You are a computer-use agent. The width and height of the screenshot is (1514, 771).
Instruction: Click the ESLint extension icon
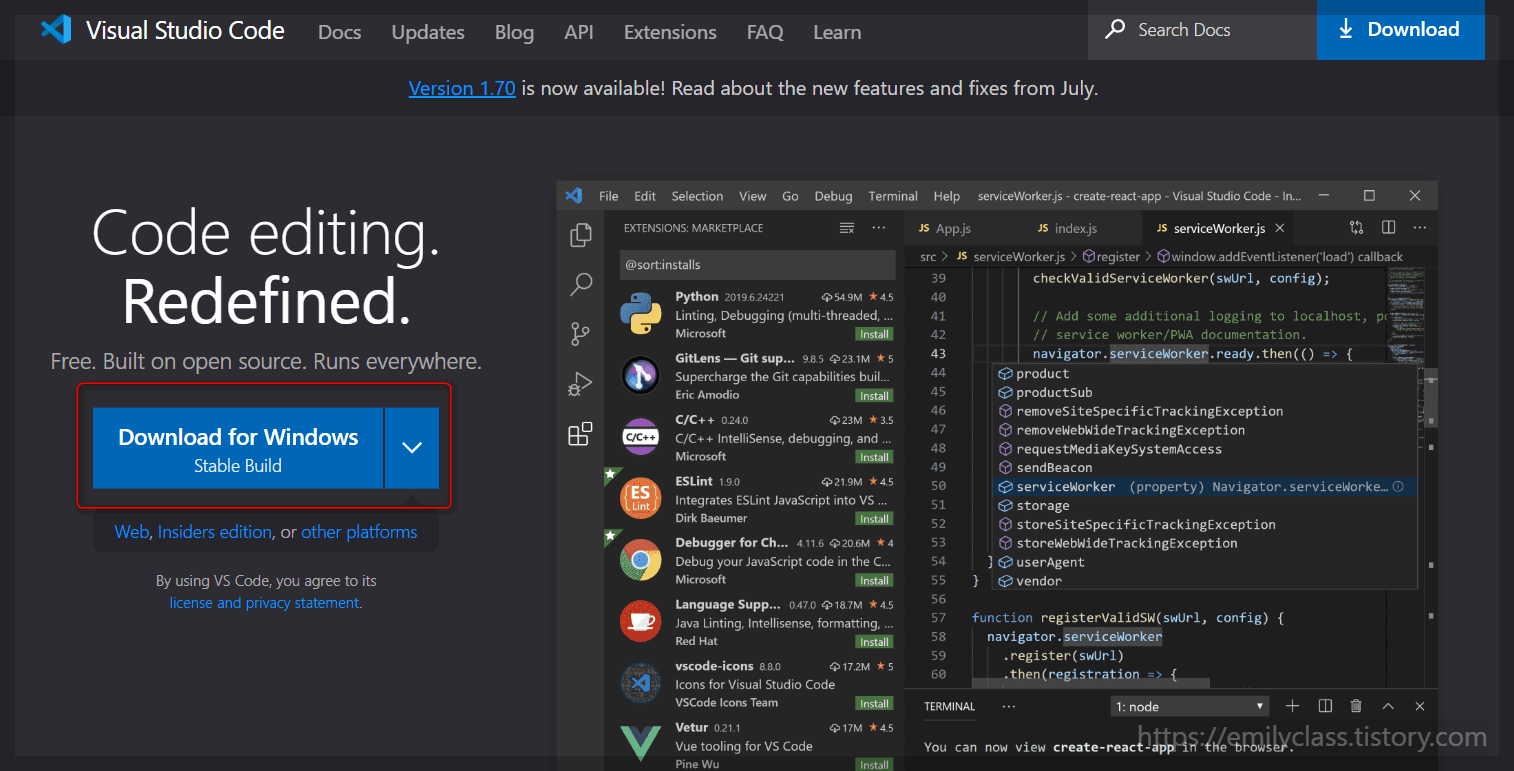[x=640, y=499]
